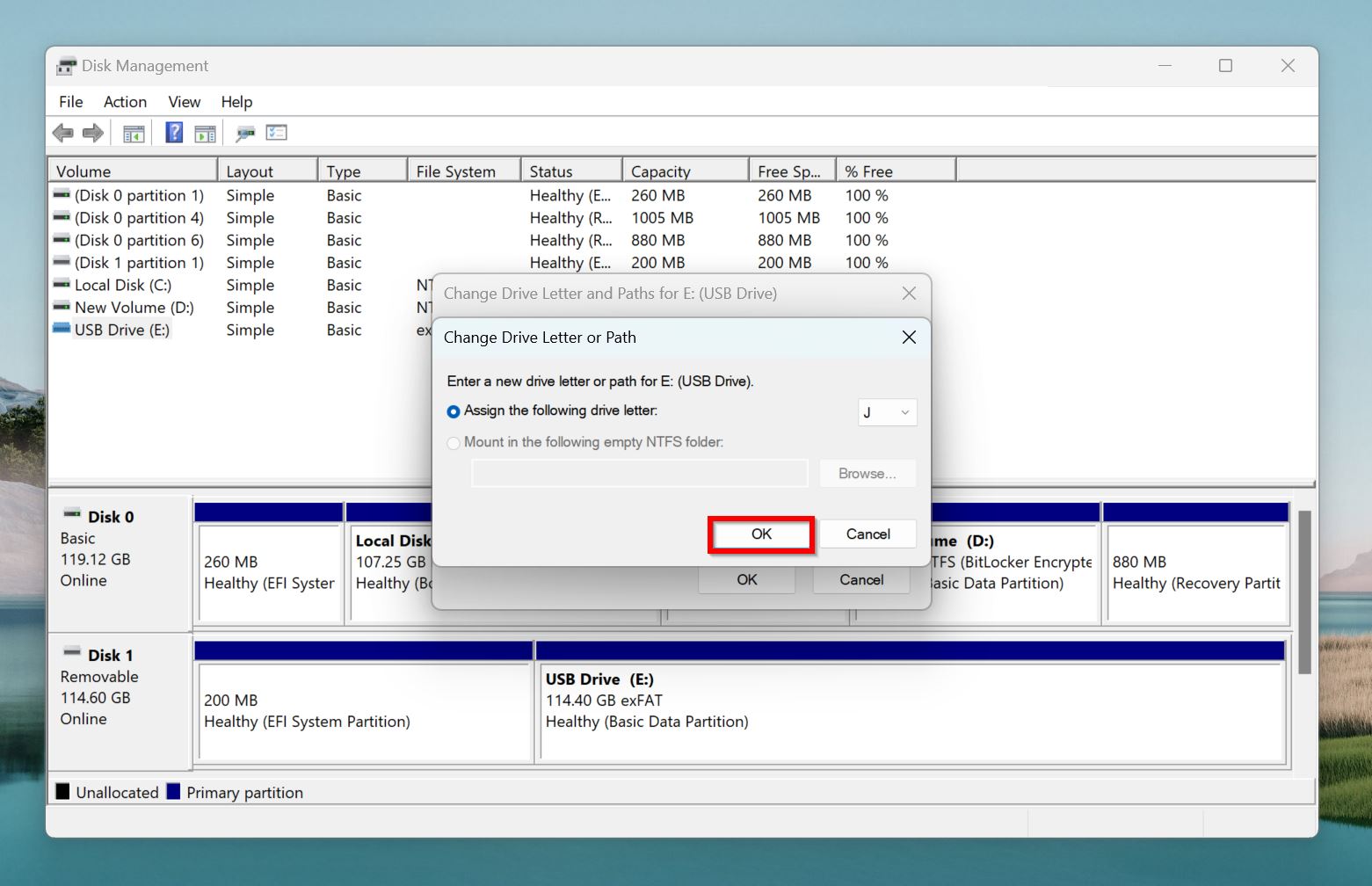
Task: Confirm with the highlighted OK button
Action: [x=761, y=534]
